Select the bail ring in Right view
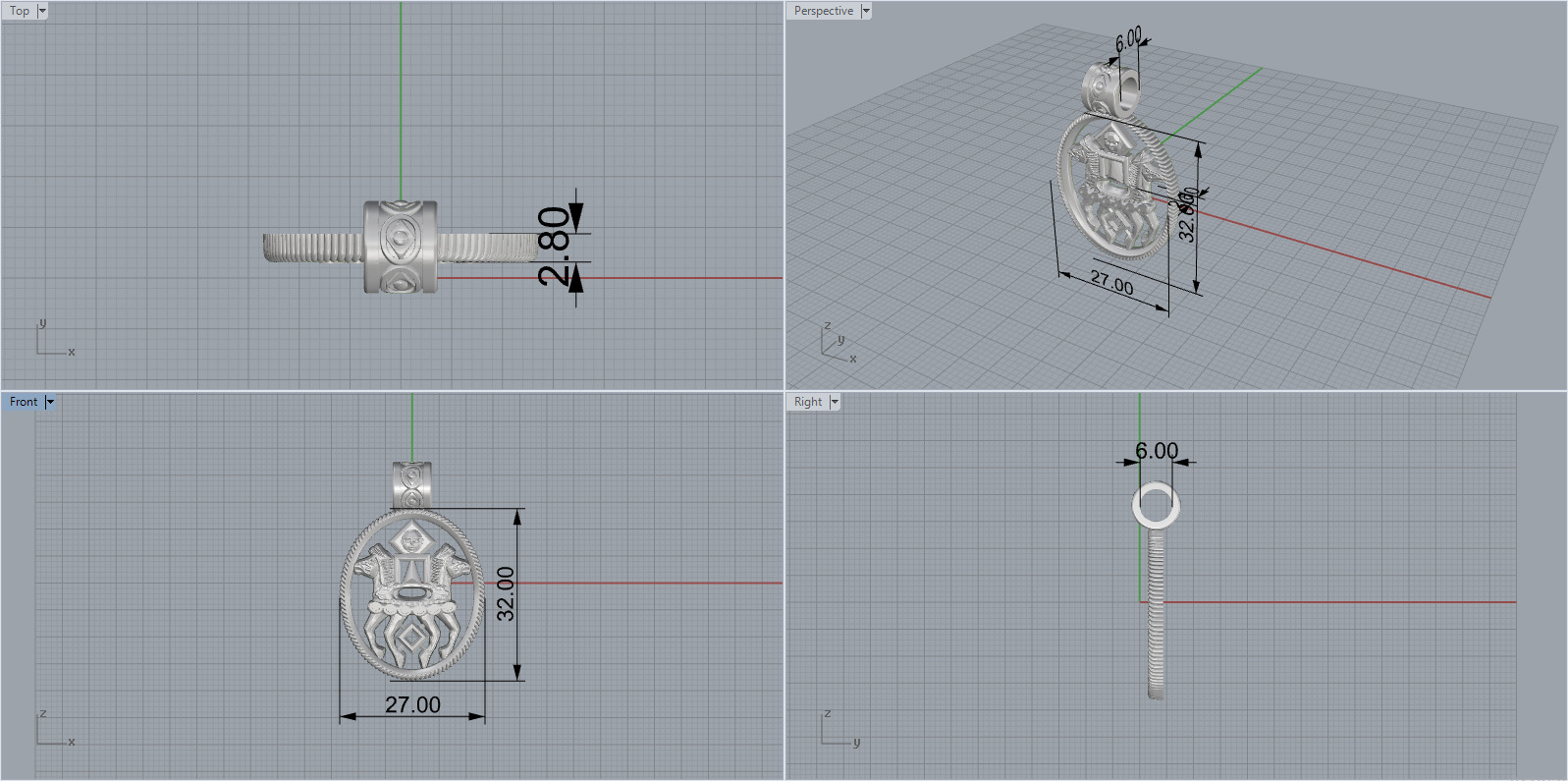The width and height of the screenshot is (1568, 781). (x=1157, y=505)
